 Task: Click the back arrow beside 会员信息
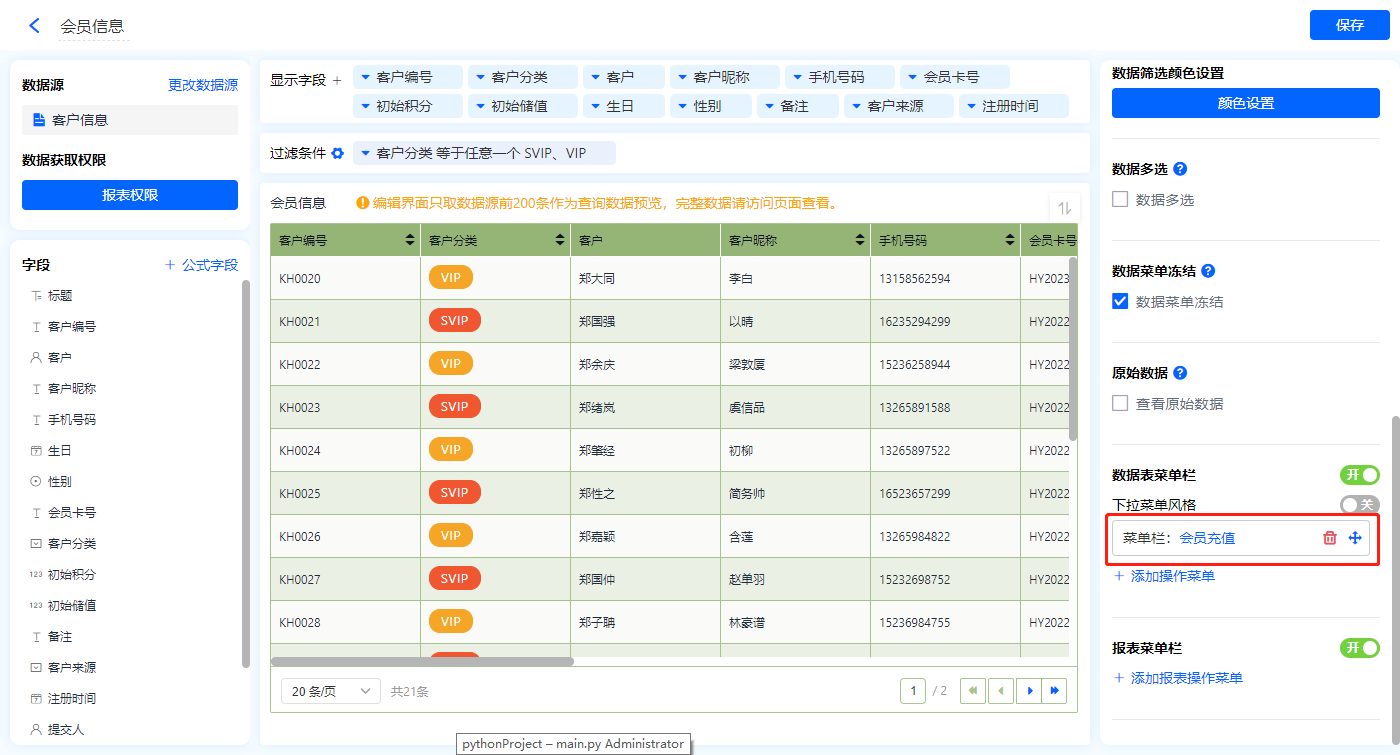34,26
